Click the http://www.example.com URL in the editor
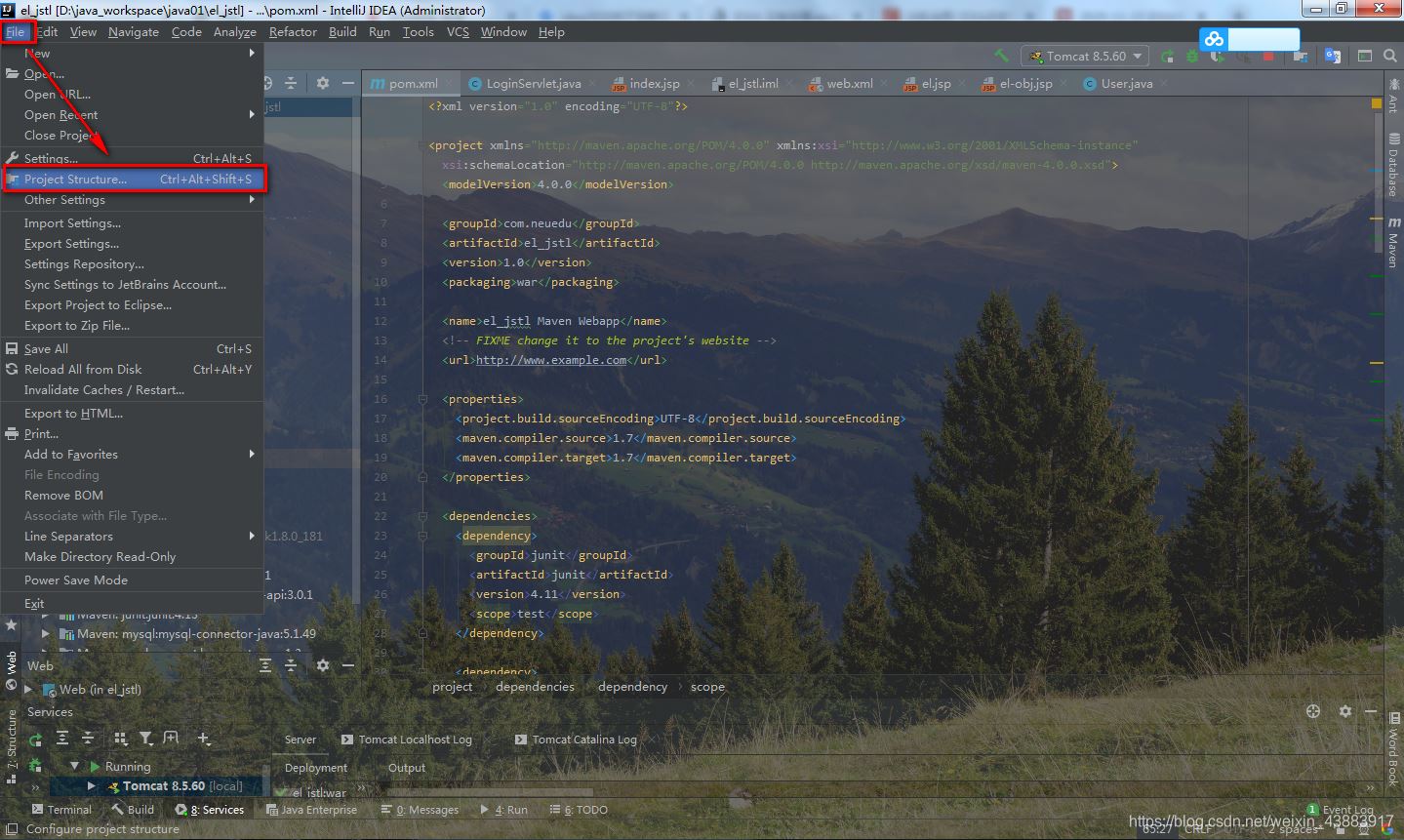 pos(551,360)
